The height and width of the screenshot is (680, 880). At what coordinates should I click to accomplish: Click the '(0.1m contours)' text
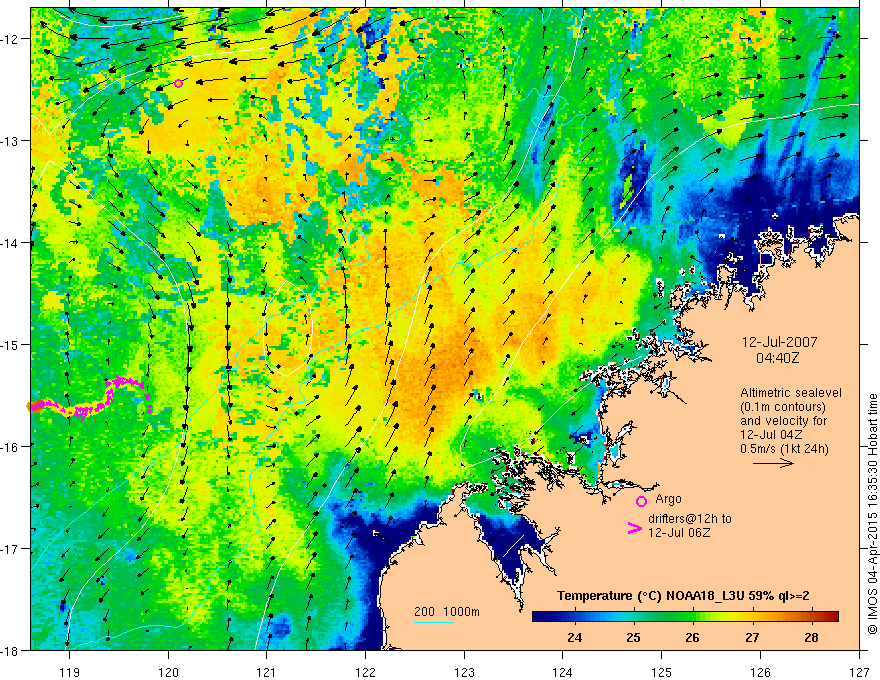click(x=783, y=407)
